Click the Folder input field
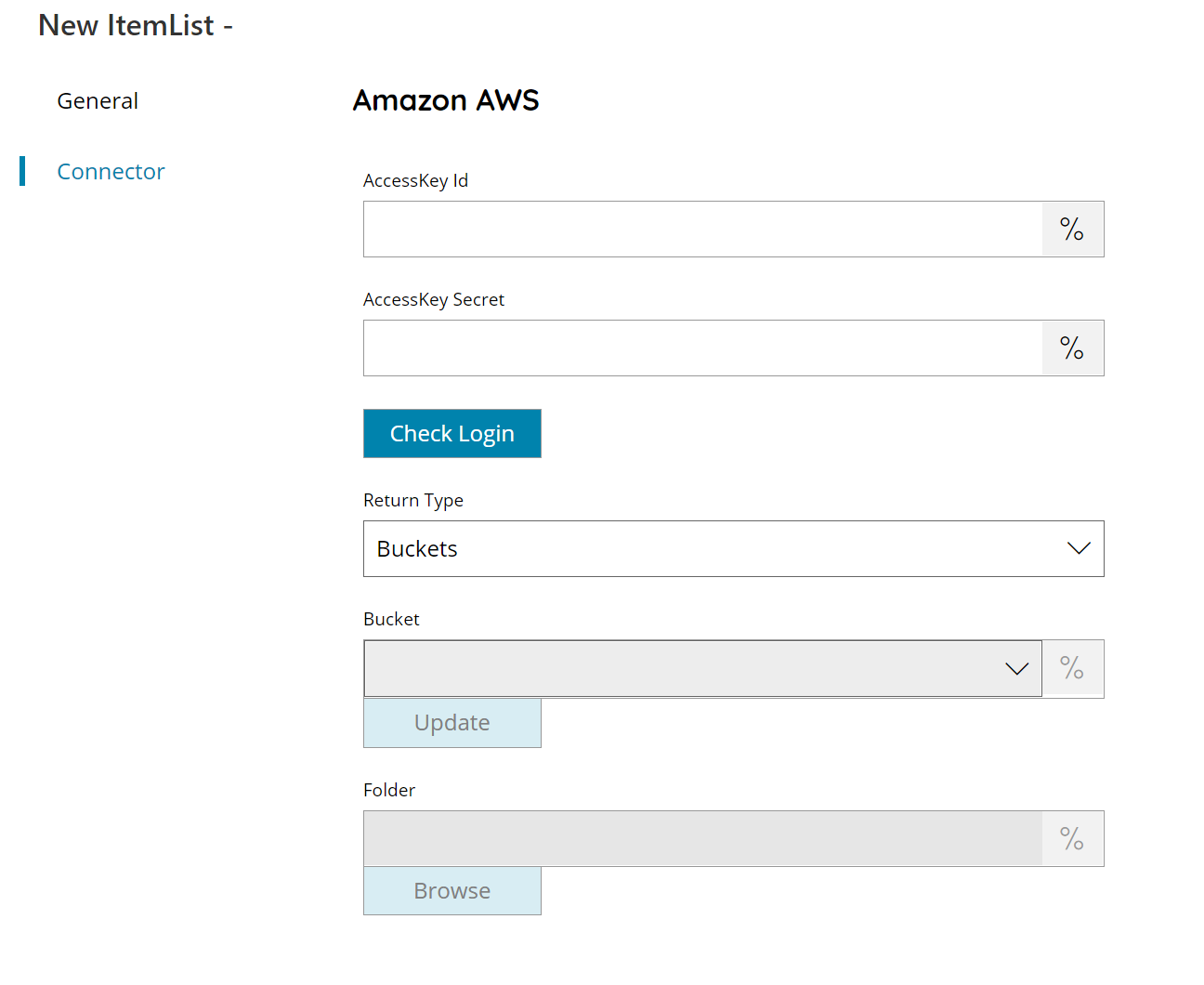This screenshot has height=985, width=1204. 703,839
